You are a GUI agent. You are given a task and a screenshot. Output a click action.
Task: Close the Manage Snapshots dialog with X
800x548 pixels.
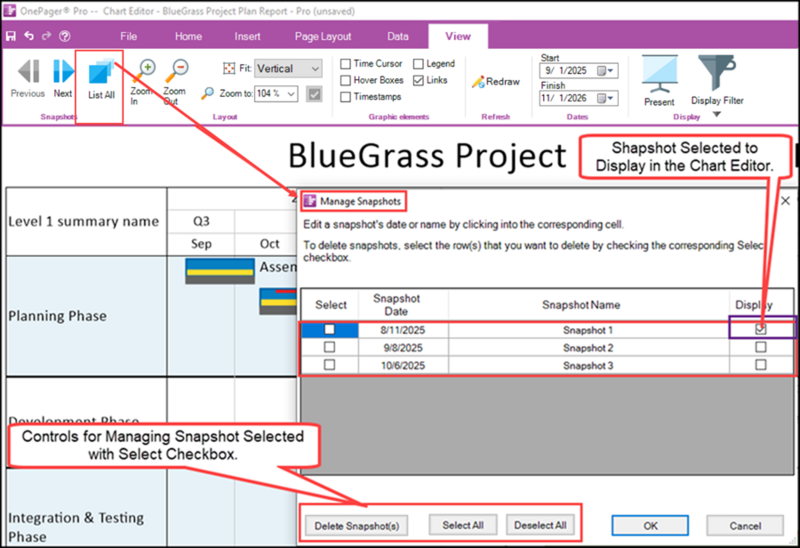[x=785, y=201]
